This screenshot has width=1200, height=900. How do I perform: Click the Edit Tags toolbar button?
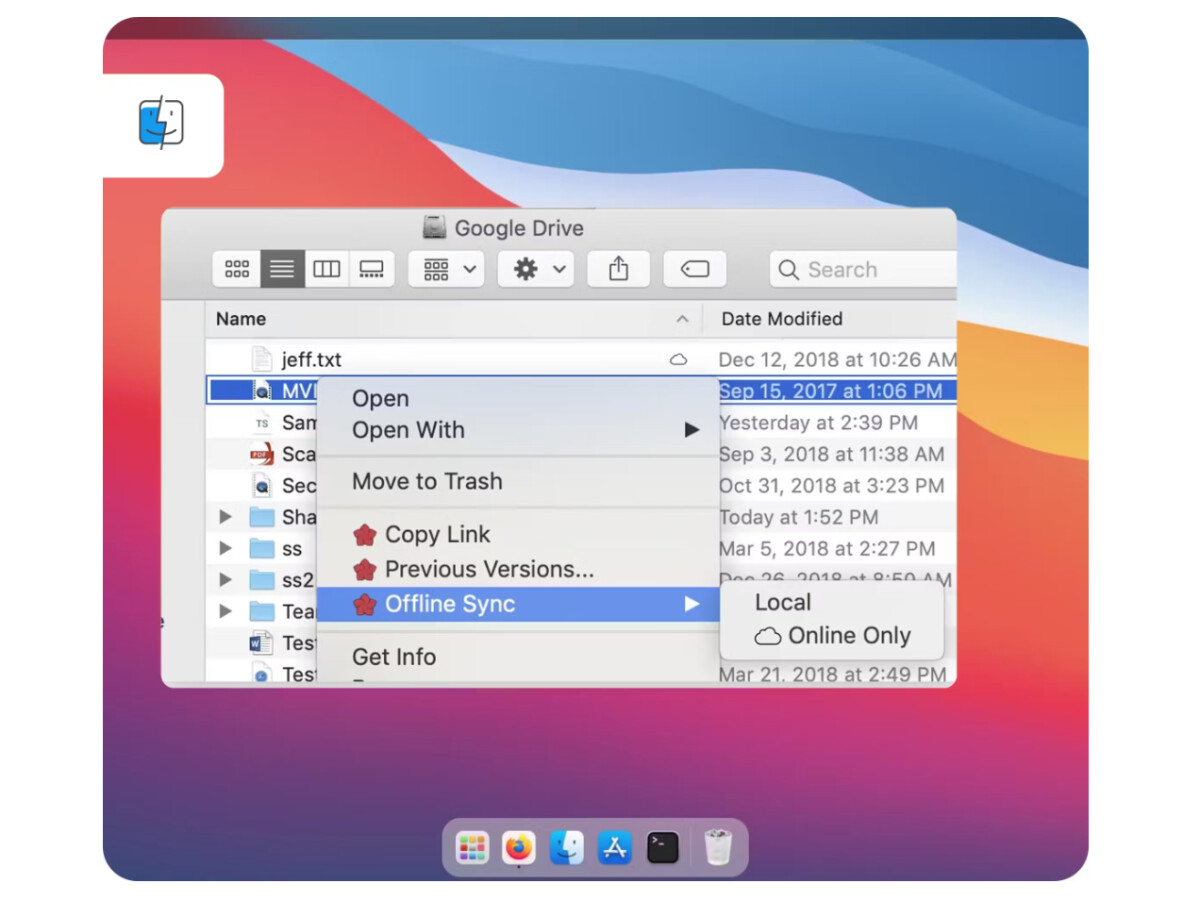tap(695, 269)
